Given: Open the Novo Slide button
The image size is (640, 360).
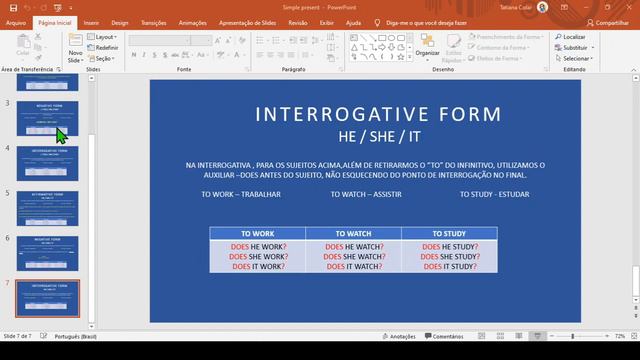Looking at the screenshot, I should pyautogui.click(x=76, y=49).
